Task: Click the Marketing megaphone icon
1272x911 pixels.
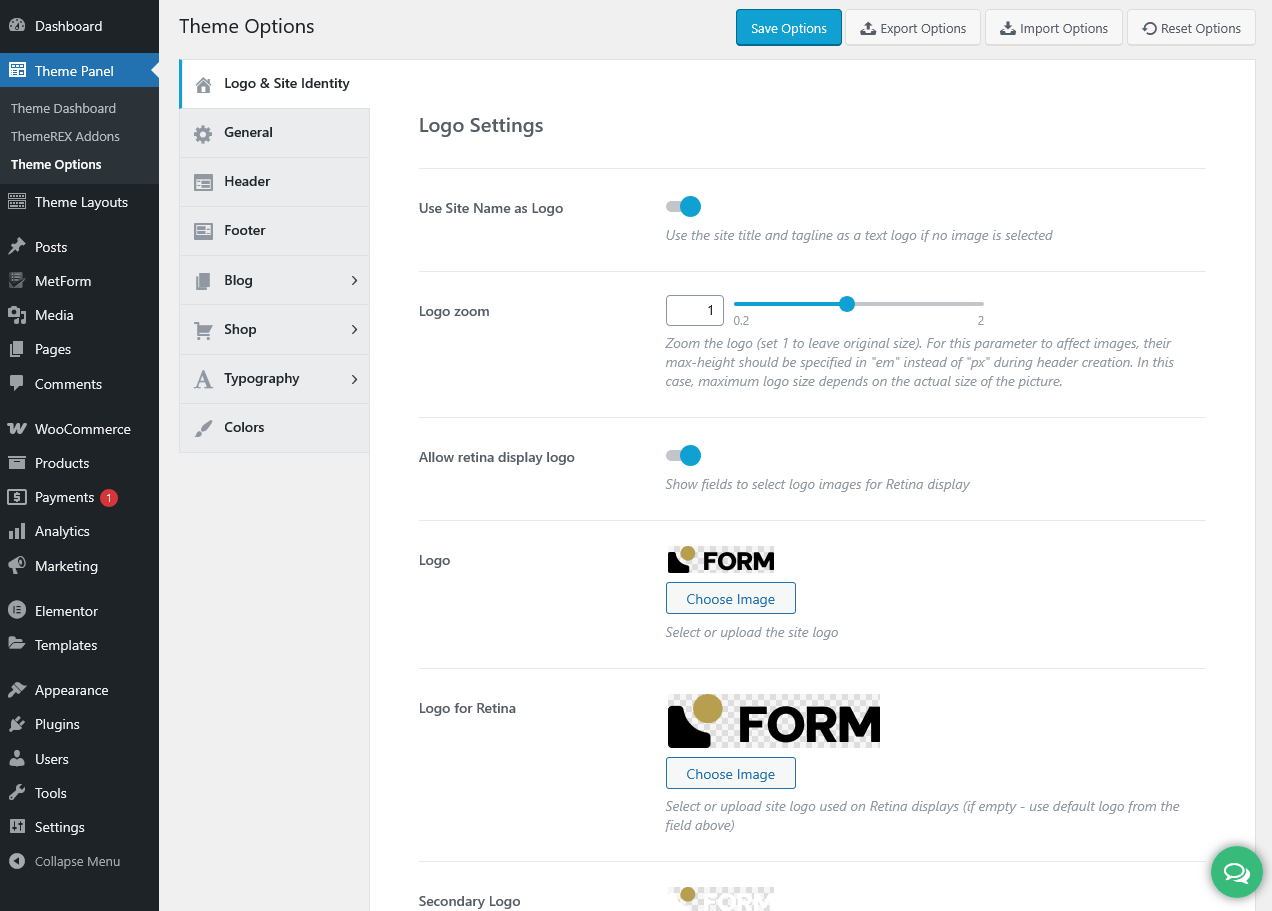Action: (17, 566)
